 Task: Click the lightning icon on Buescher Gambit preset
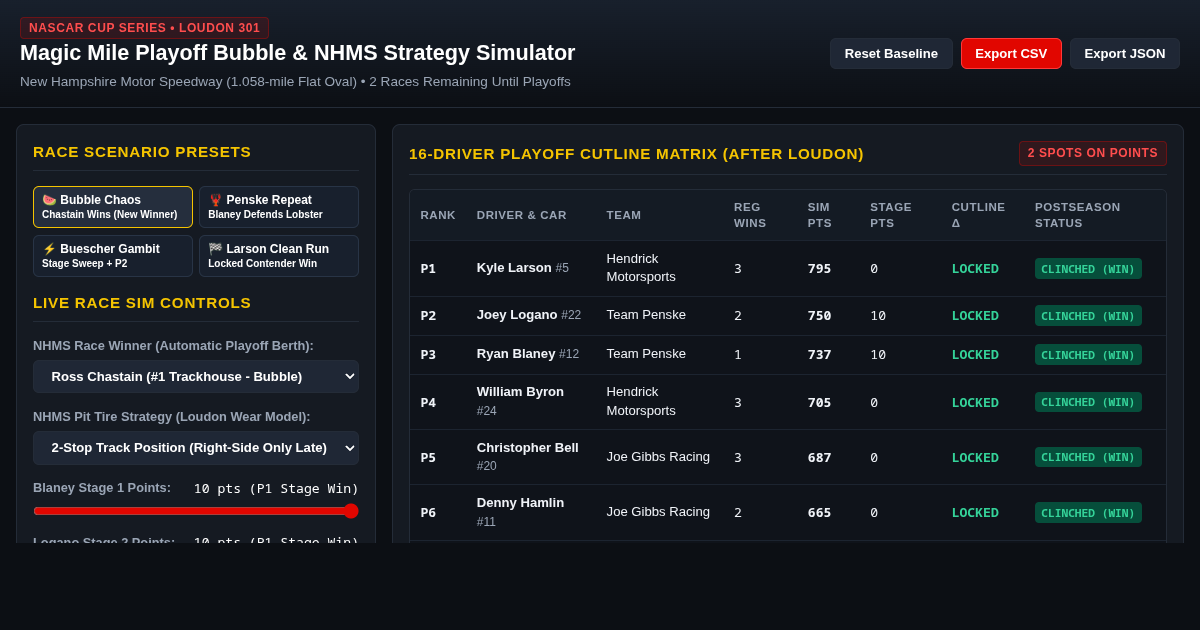click(x=49, y=249)
